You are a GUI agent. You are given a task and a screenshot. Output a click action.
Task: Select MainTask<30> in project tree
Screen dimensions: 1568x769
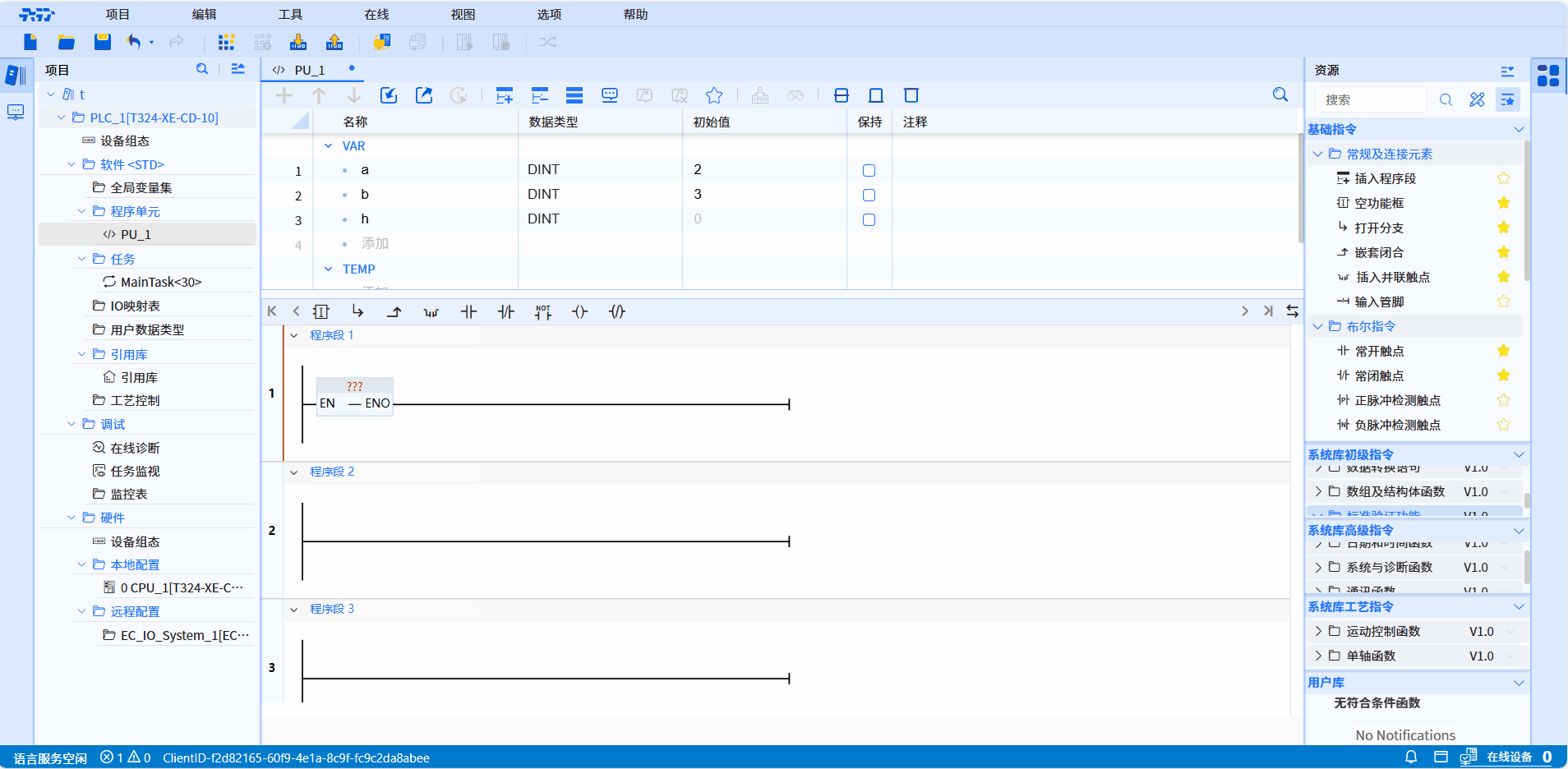click(160, 282)
